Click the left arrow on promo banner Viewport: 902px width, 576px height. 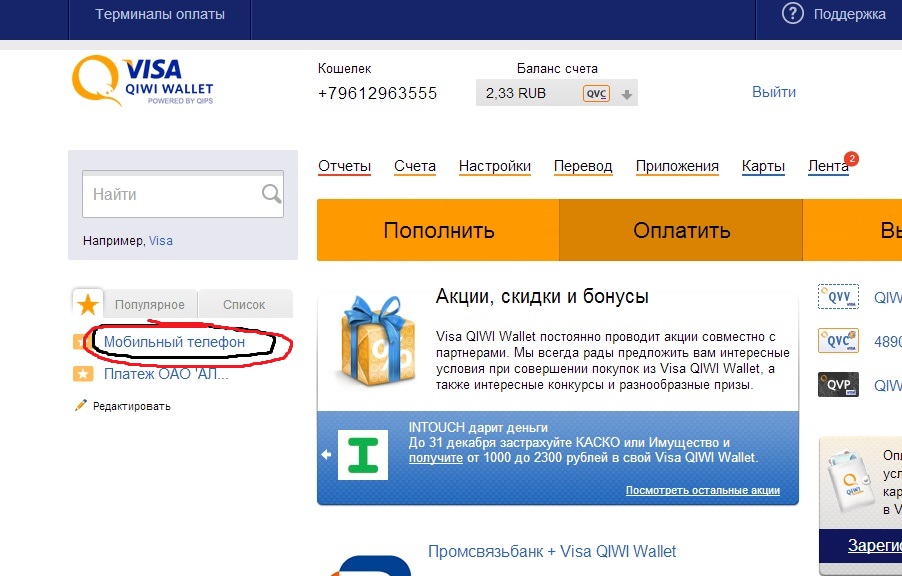point(326,455)
